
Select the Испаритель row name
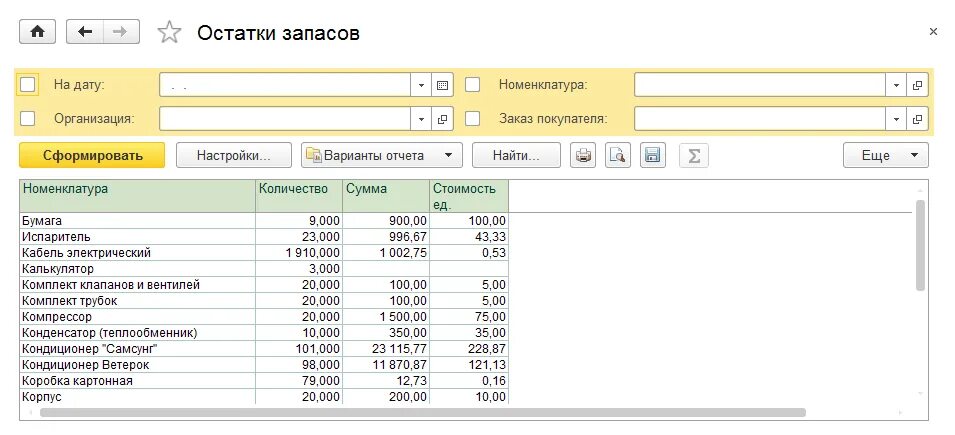click(x=138, y=236)
